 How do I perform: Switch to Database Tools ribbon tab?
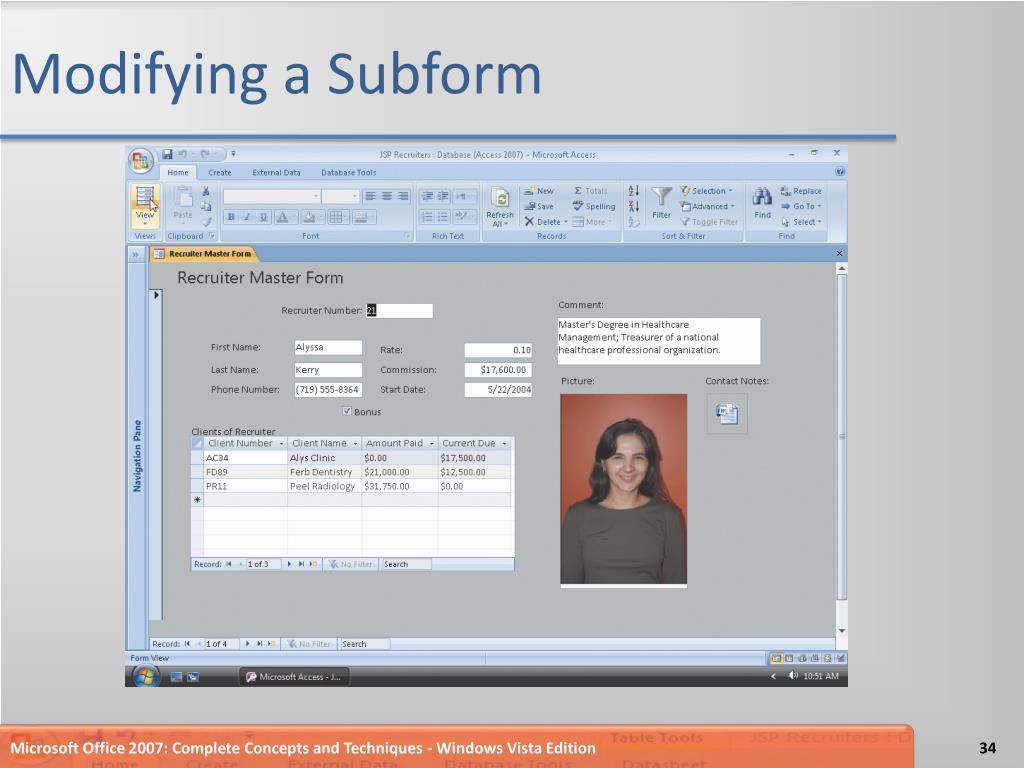click(x=348, y=172)
